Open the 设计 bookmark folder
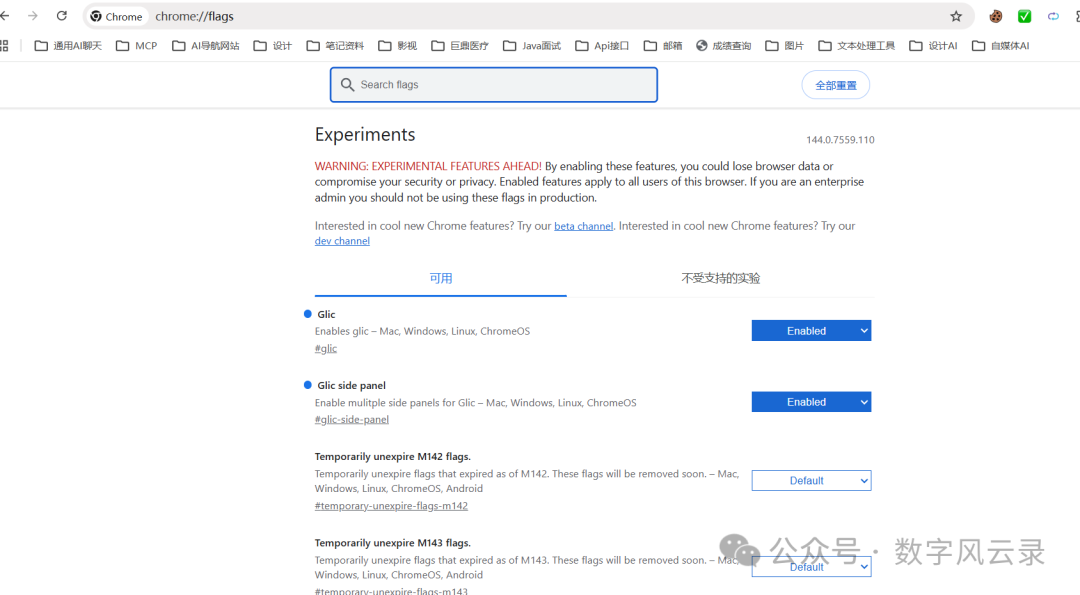1080x595 pixels. click(273, 45)
